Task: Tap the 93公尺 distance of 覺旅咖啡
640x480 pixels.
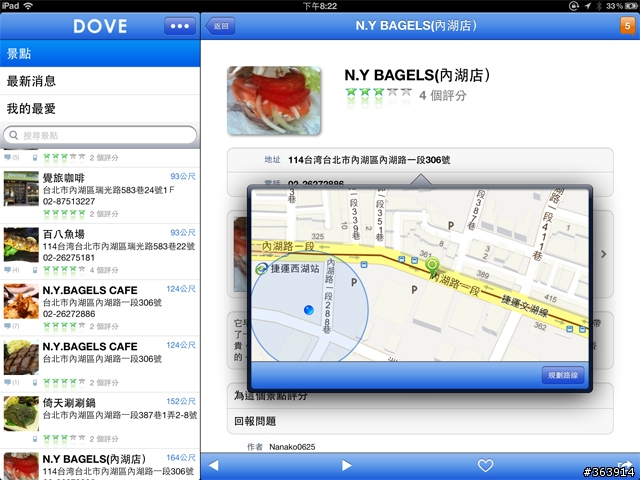Action: click(x=182, y=176)
